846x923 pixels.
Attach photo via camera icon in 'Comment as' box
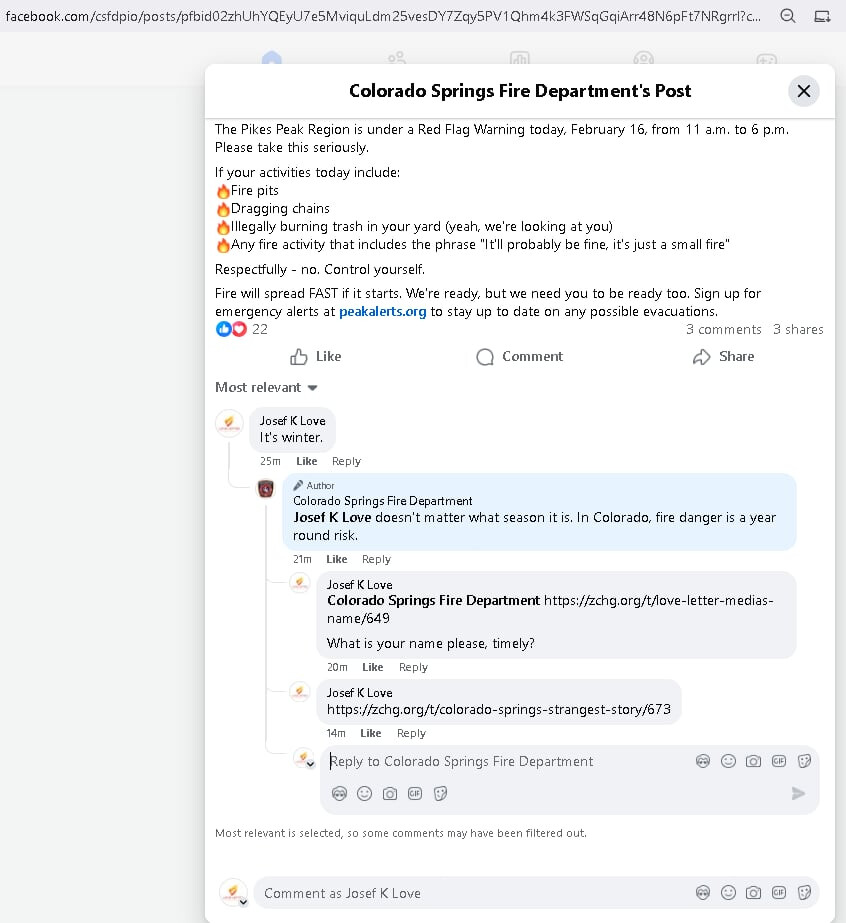point(754,893)
